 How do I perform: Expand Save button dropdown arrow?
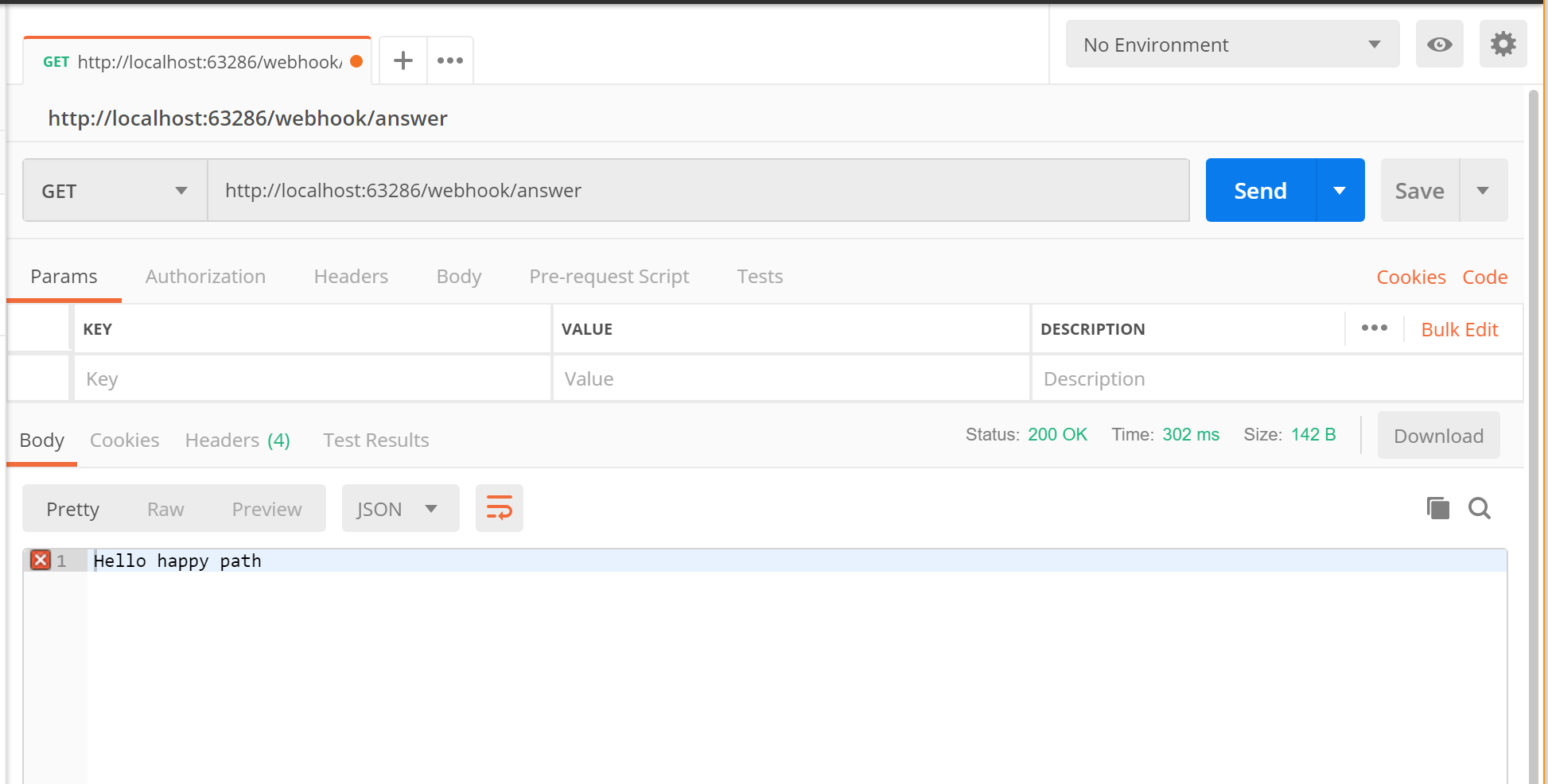(1483, 191)
